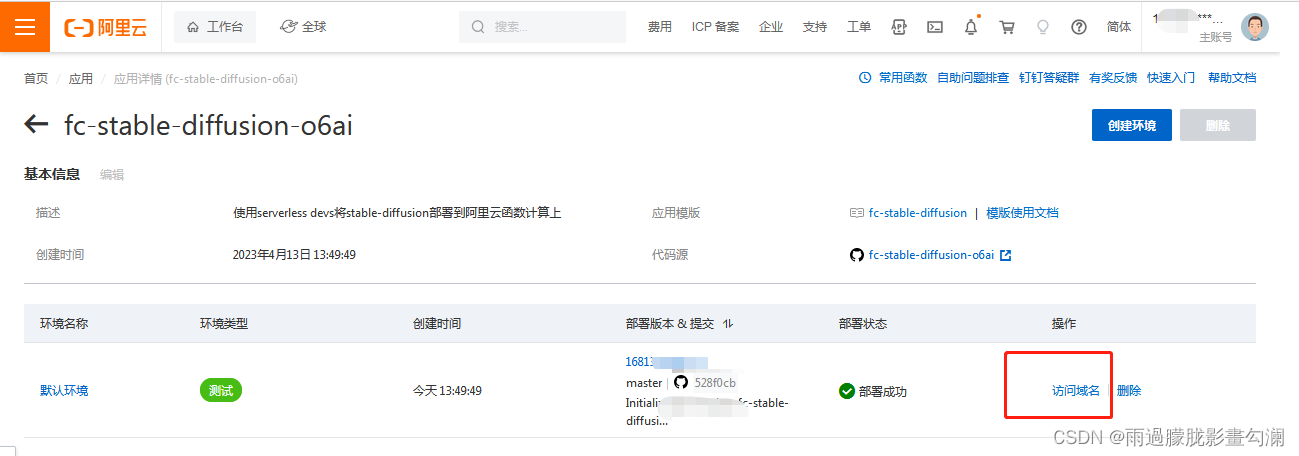Open the 工单 menu
Screen dimensions: 1299x456
(859, 27)
